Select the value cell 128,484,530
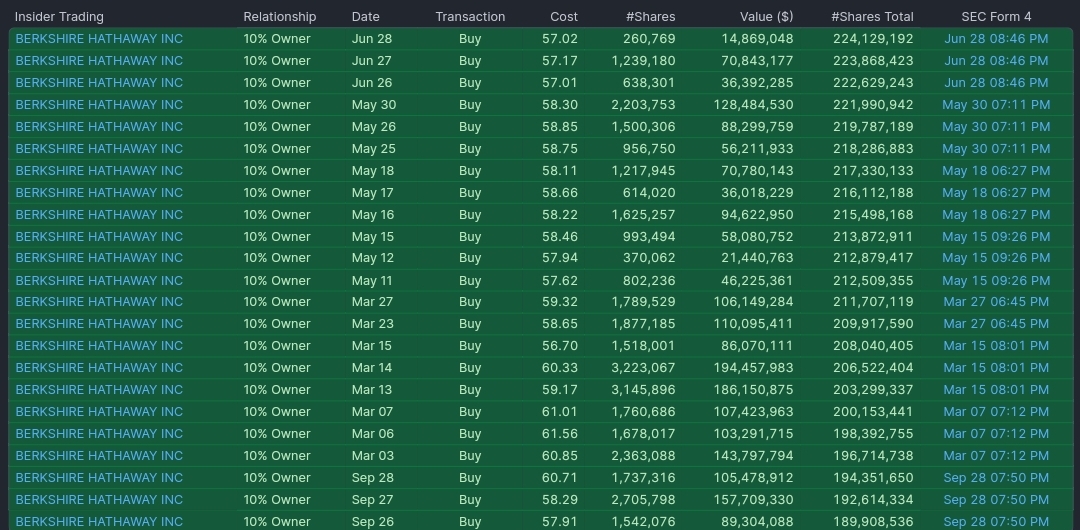Screen dimensions: 1080x530 754,105
